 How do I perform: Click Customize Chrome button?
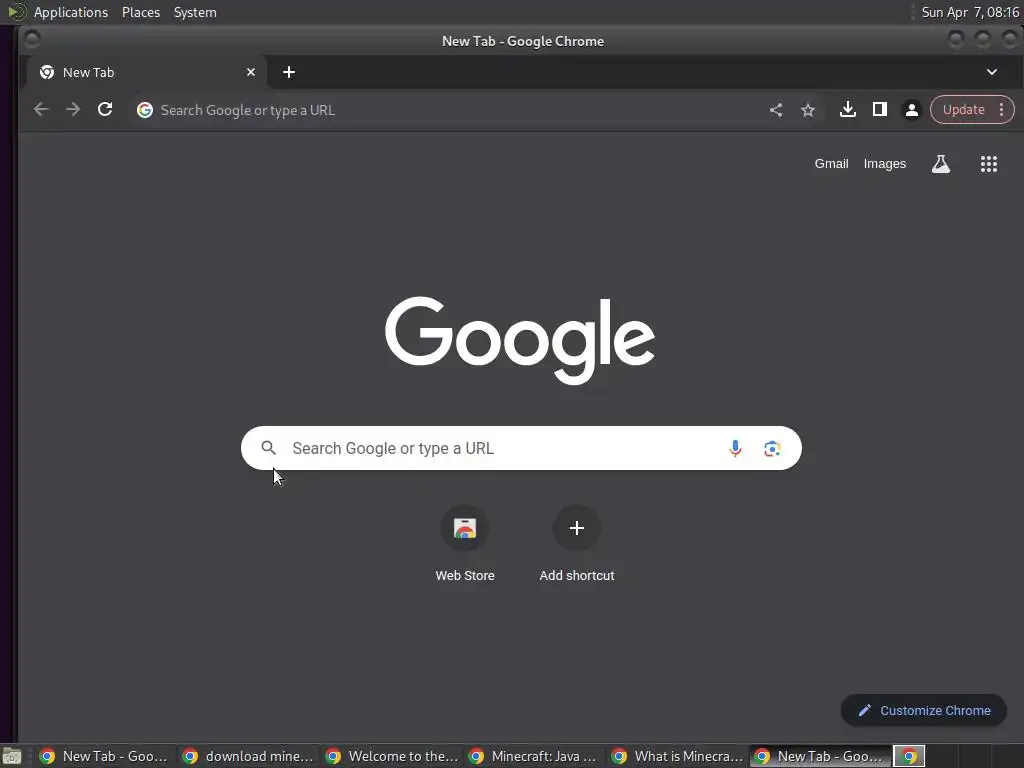coord(923,711)
